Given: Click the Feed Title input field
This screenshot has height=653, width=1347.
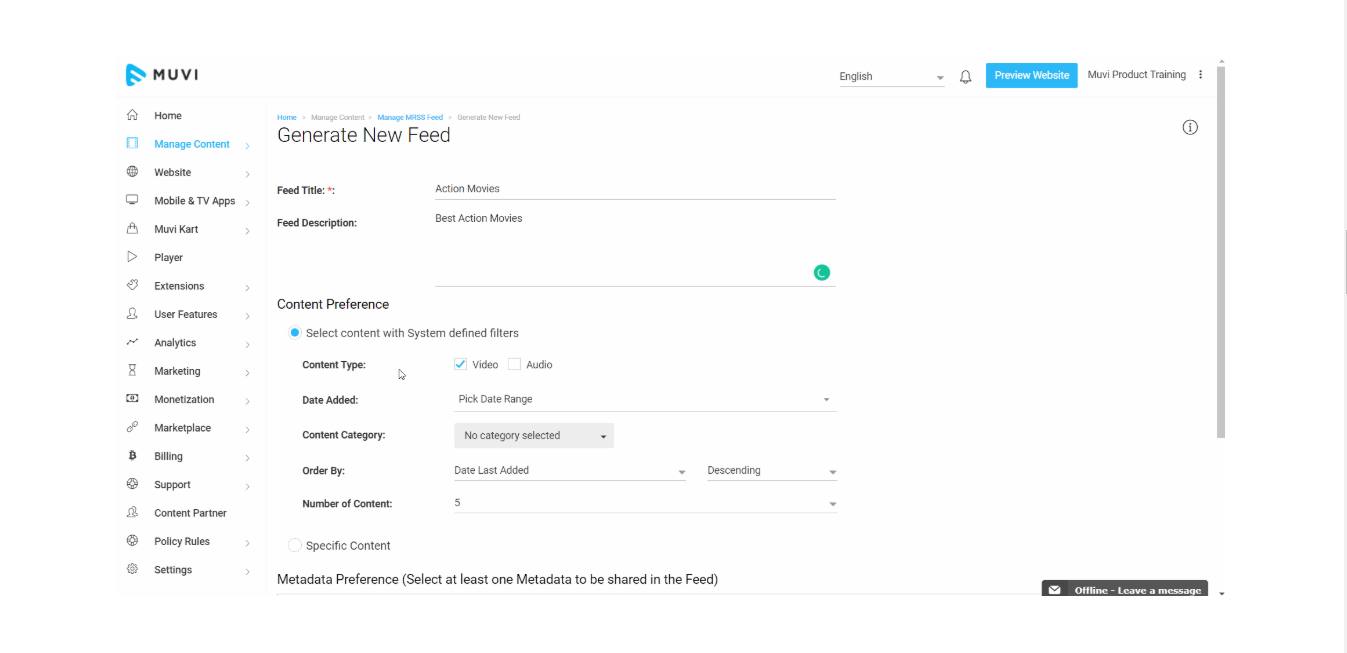Looking at the screenshot, I should 634,189.
